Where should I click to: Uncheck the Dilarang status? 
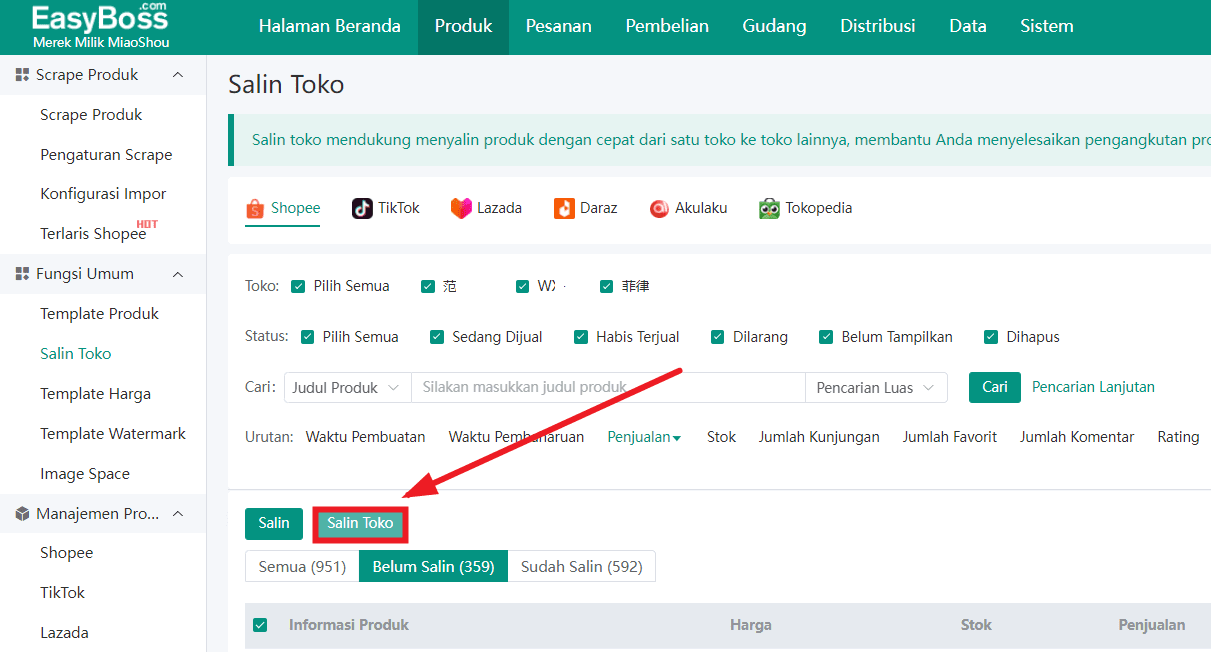[718, 337]
